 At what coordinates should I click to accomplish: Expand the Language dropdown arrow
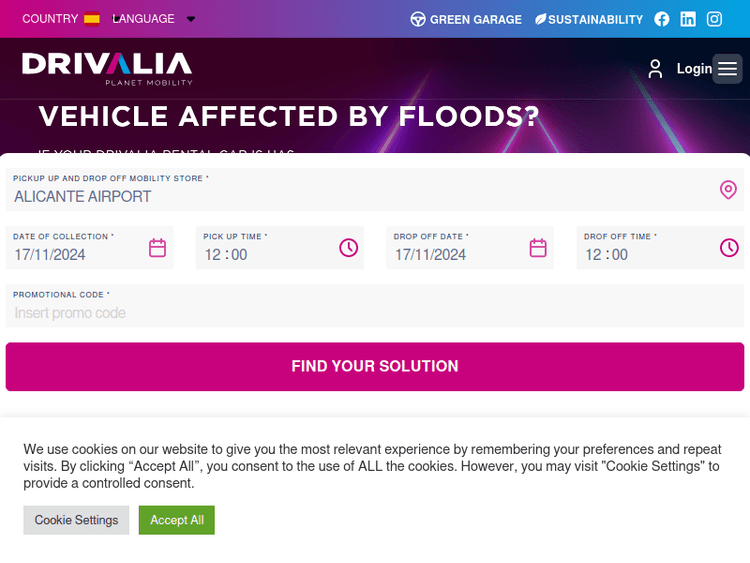191,19
